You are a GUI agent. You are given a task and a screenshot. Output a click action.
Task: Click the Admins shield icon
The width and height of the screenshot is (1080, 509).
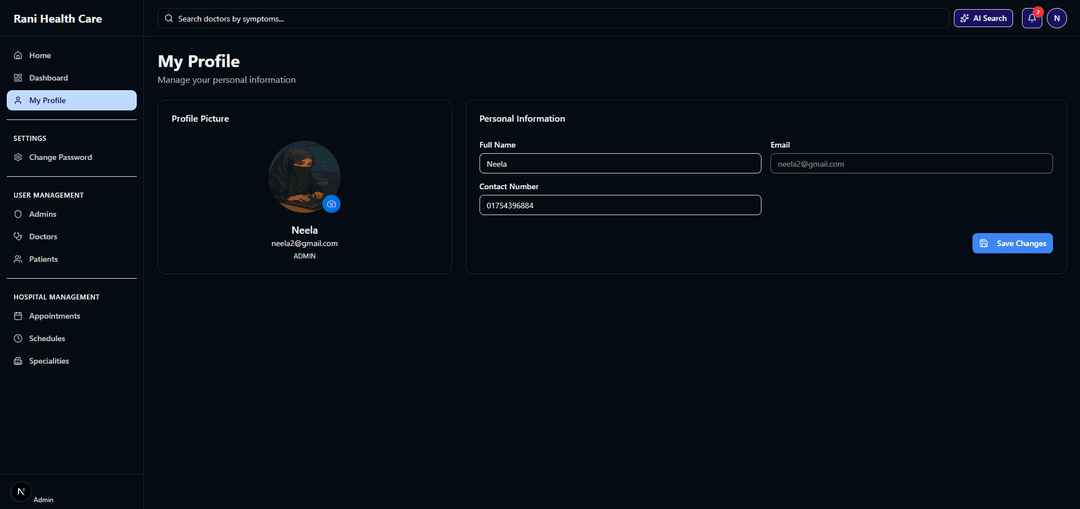pyautogui.click(x=18, y=214)
